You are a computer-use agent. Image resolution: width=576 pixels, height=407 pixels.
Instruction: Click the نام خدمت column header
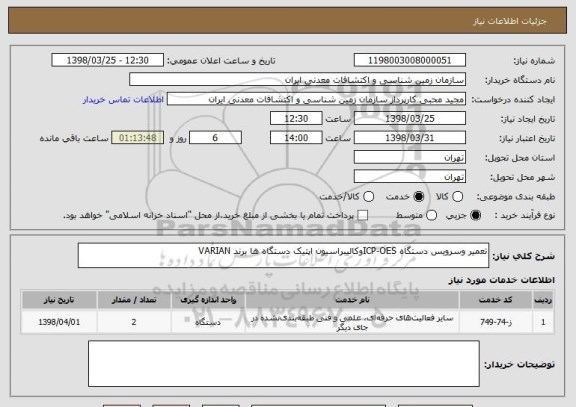[352, 300]
